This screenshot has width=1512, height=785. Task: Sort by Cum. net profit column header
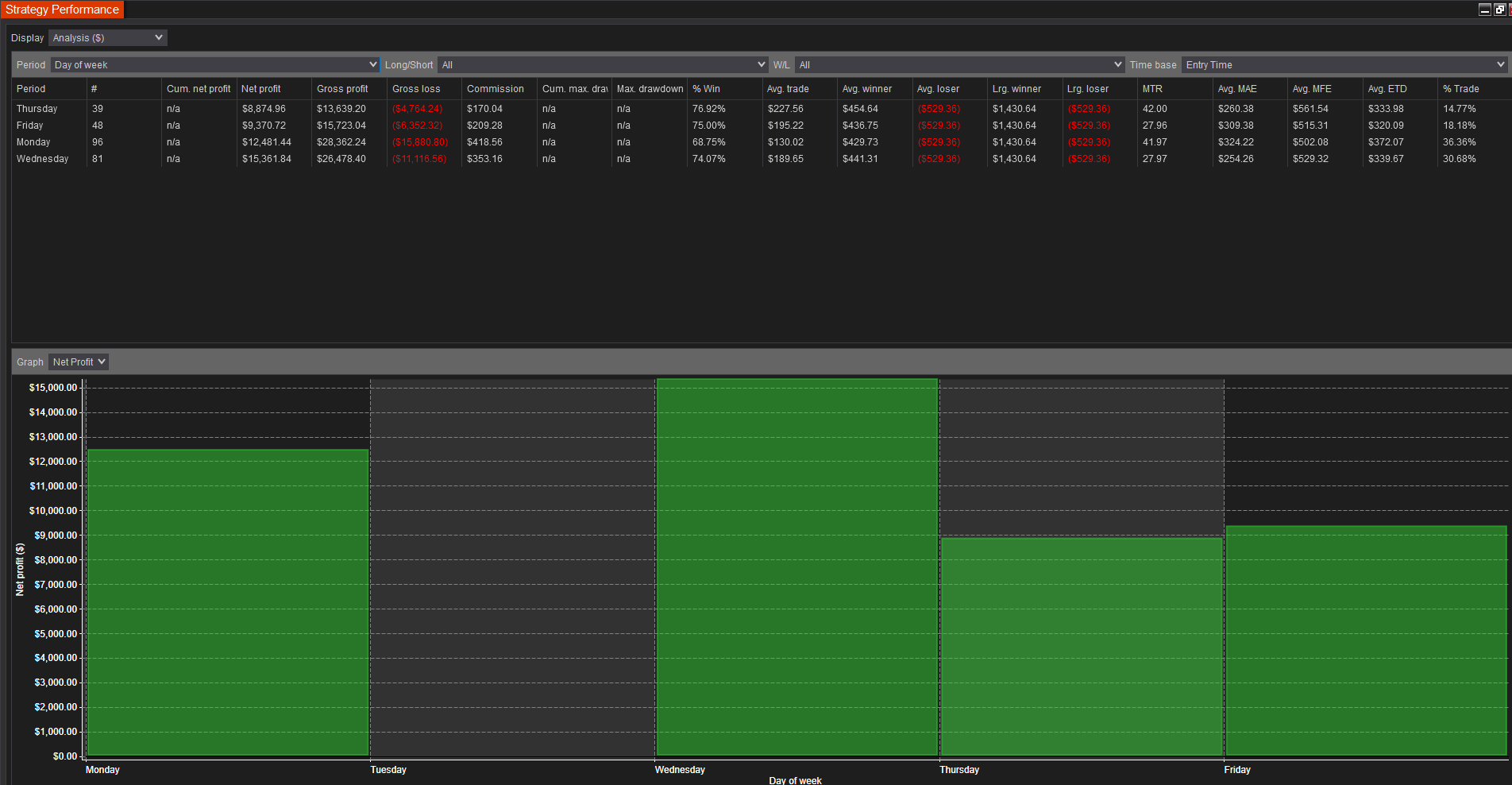pyautogui.click(x=199, y=89)
